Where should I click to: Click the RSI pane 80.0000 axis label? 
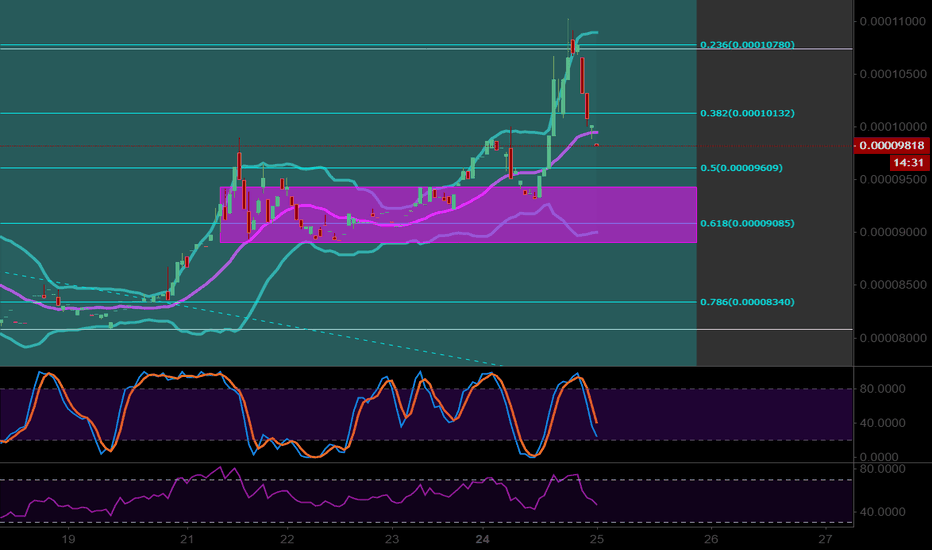point(883,469)
